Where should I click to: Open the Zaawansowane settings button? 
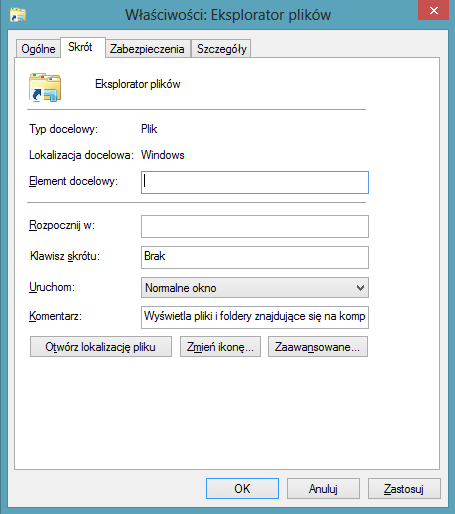(x=318, y=347)
